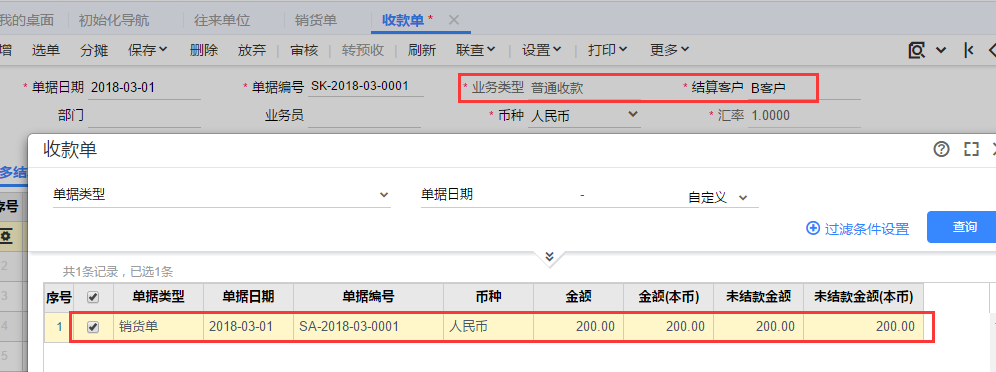
Task: Click the document search magnifier icon
Action: pos(916,51)
